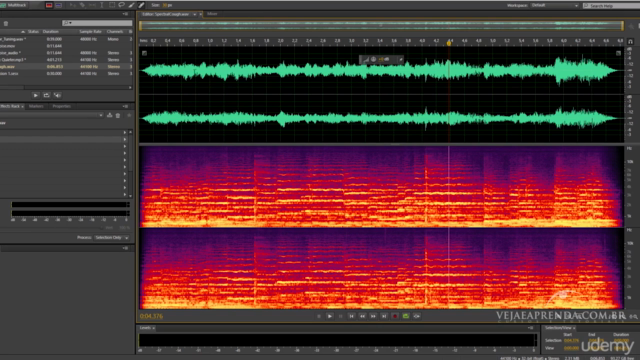Click the Search Help field

tap(611, 6)
